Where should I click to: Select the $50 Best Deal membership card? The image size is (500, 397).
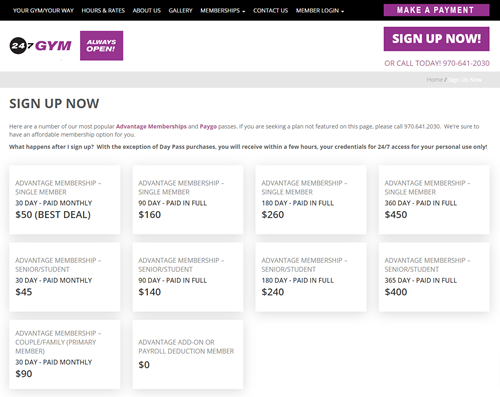click(x=65, y=199)
